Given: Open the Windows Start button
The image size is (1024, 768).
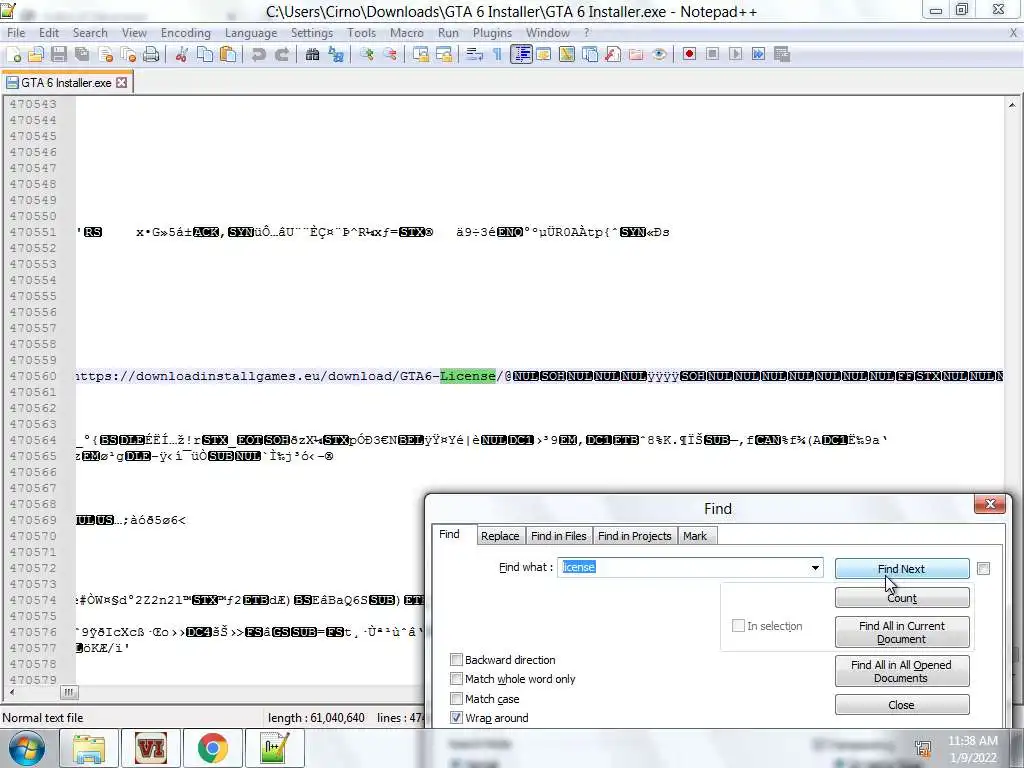Looking at the screenshot, I should pos(27,748).
